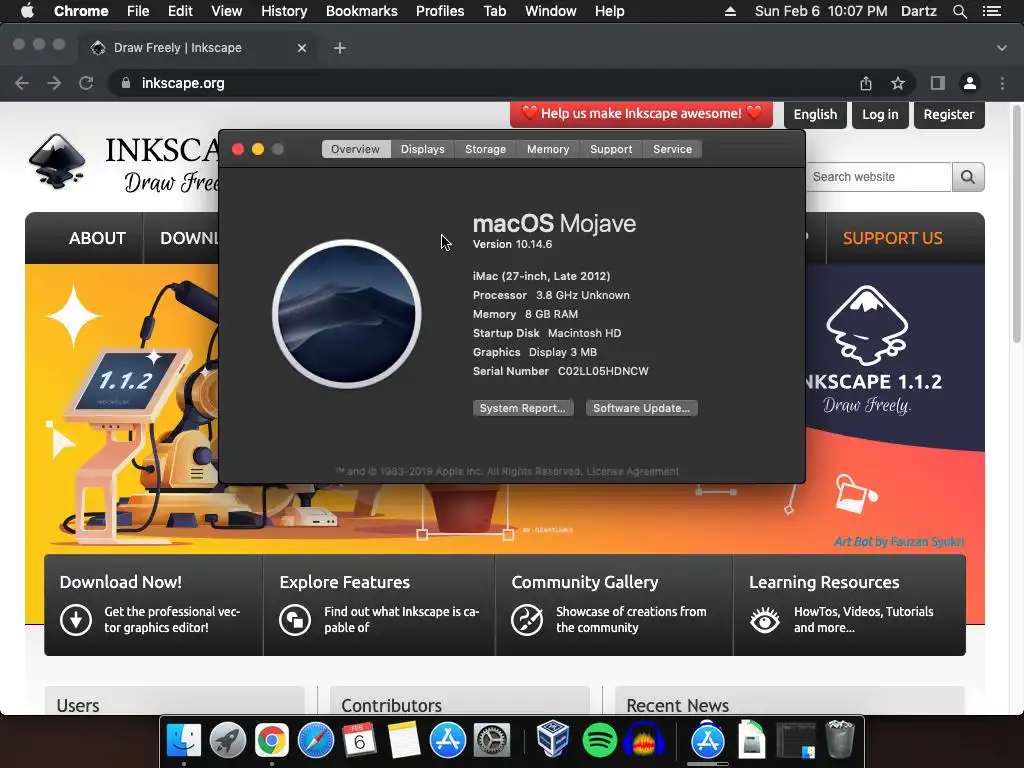Open the Profiles menu
Screen dimensions: 1024x768
pyautogui.click(x=440, y=11)
